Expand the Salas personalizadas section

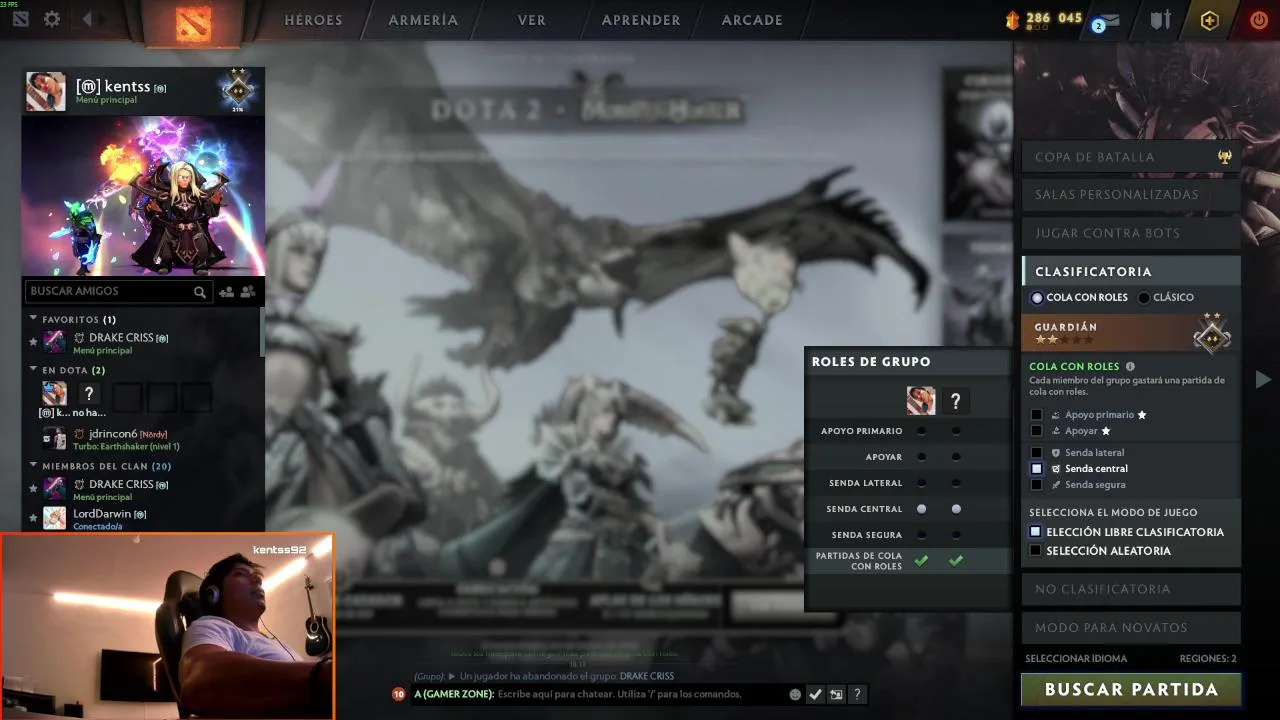click(x=1131, y=195)
